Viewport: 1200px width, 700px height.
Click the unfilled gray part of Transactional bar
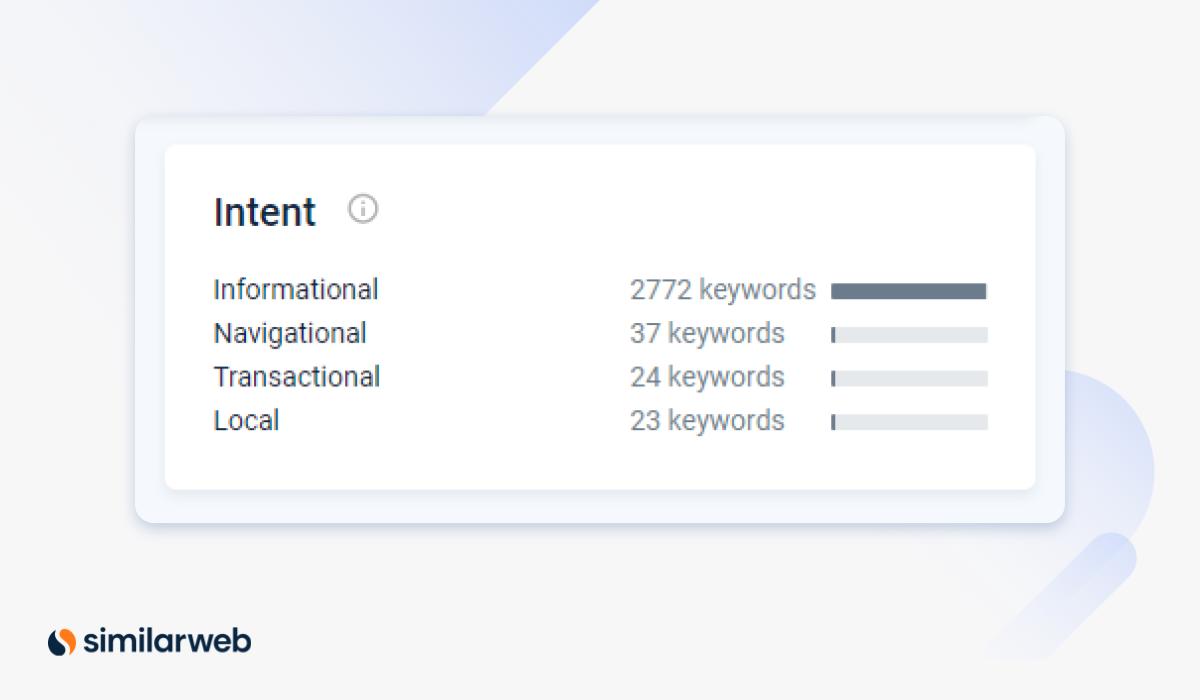[x=912, y=379]
